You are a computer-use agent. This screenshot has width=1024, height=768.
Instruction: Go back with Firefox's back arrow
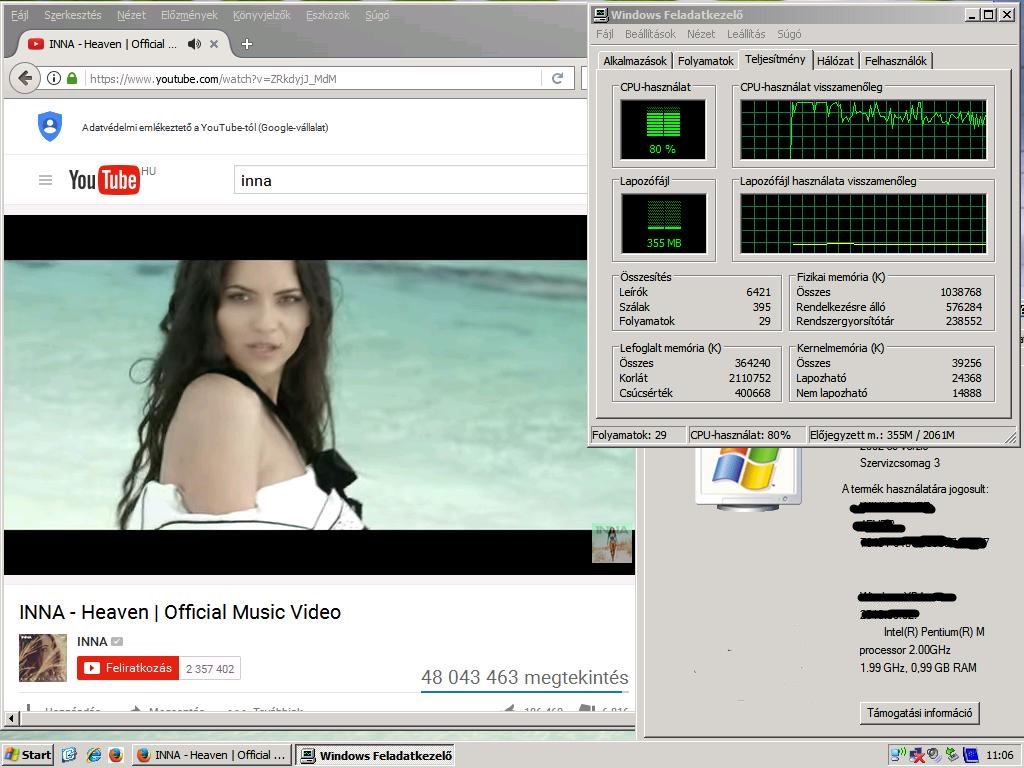pyautogui.click(x=25, y=78)
